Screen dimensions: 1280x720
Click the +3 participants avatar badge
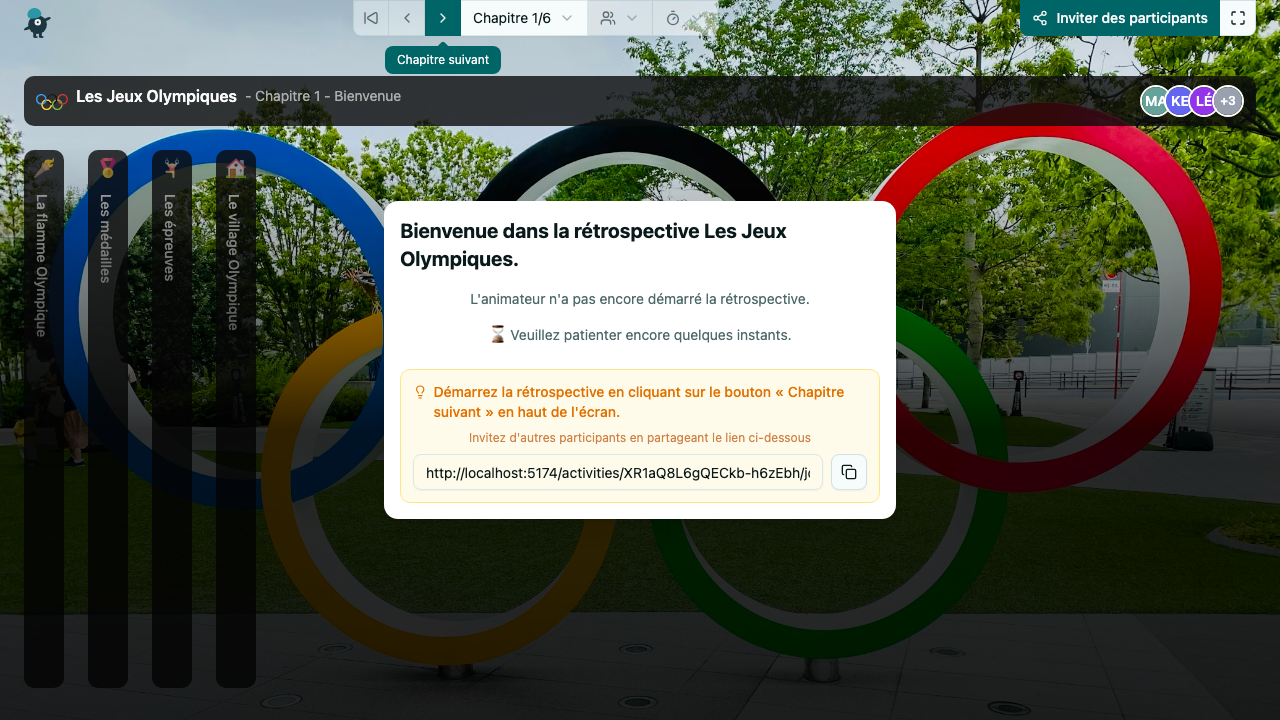click(x=1228, y=100)
